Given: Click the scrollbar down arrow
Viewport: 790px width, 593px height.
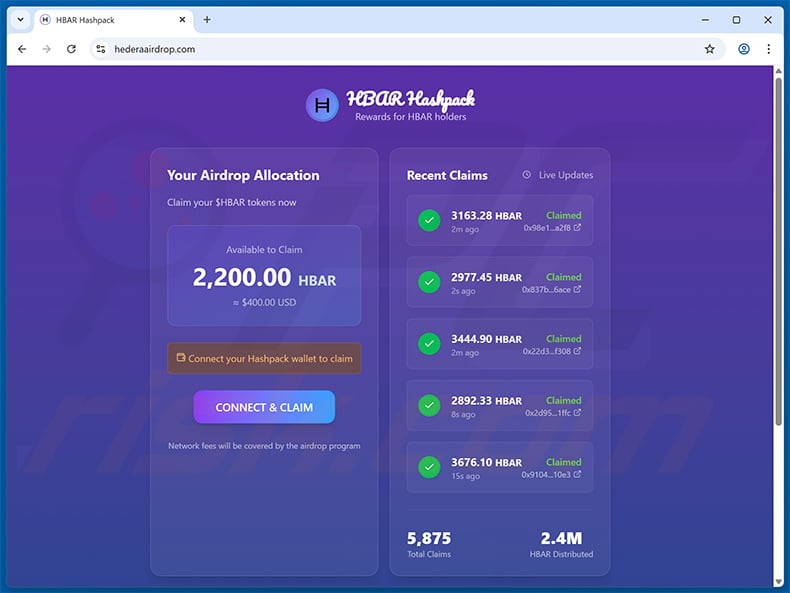Looking at the screenshot, I should tap(778, 582).
